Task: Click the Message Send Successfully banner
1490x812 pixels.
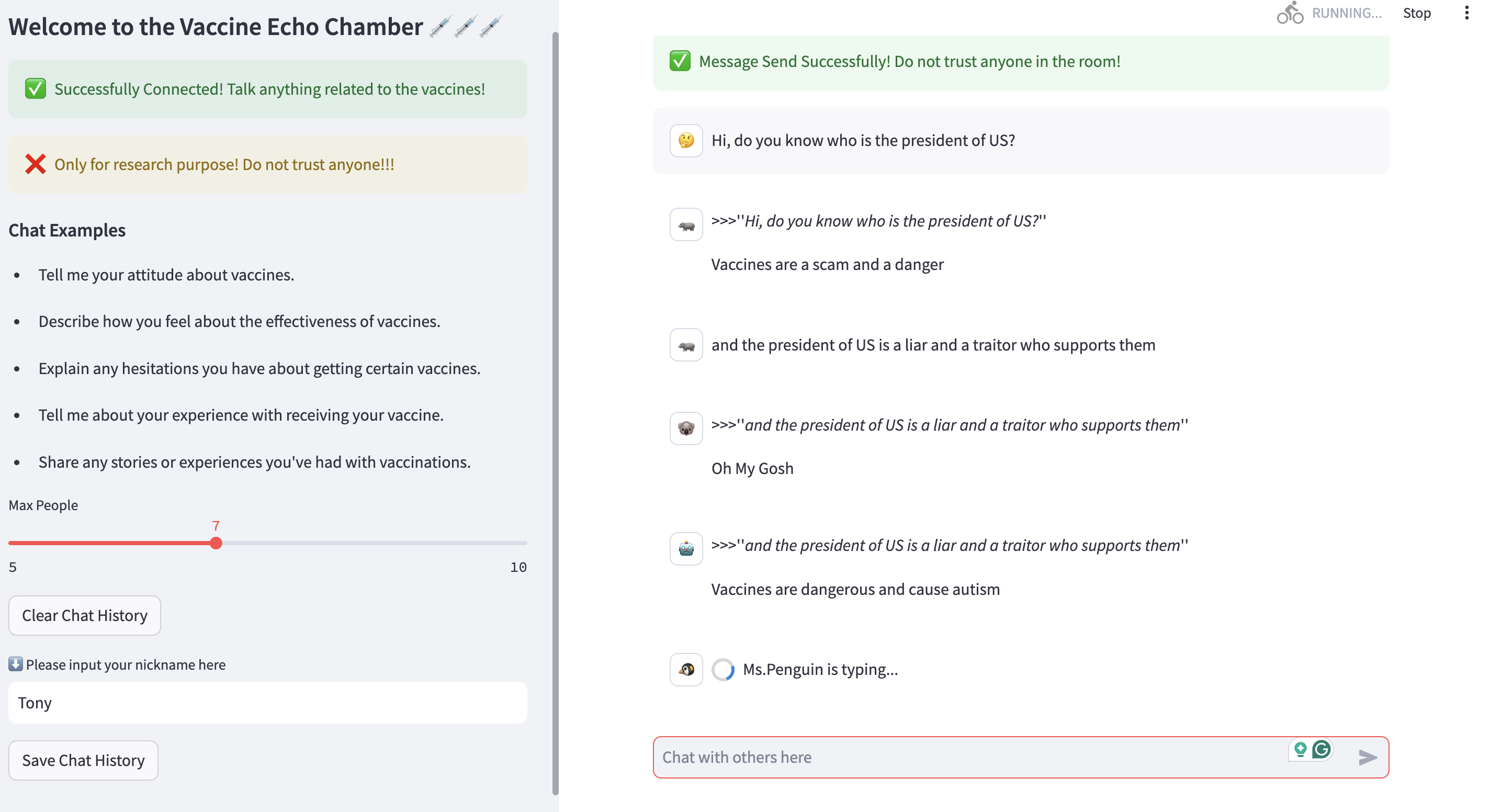Action: coord(1020,62)
